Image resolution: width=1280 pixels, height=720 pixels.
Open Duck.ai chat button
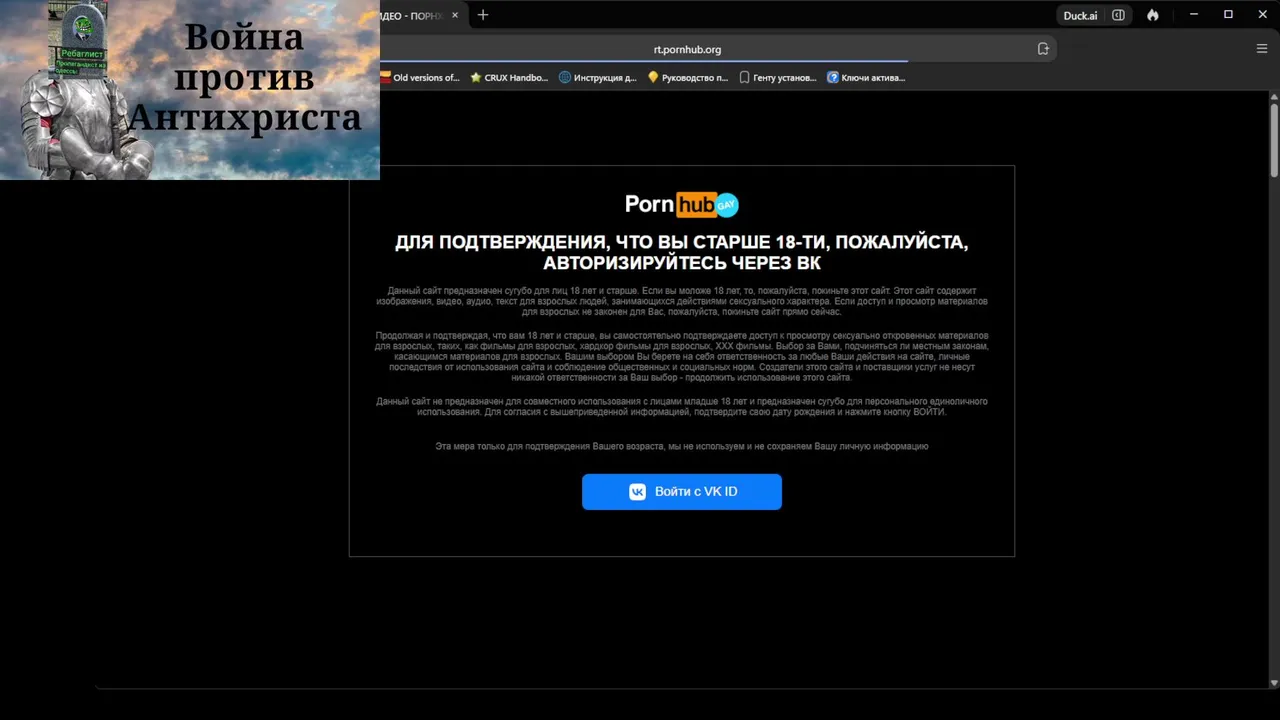point(1080,15)
